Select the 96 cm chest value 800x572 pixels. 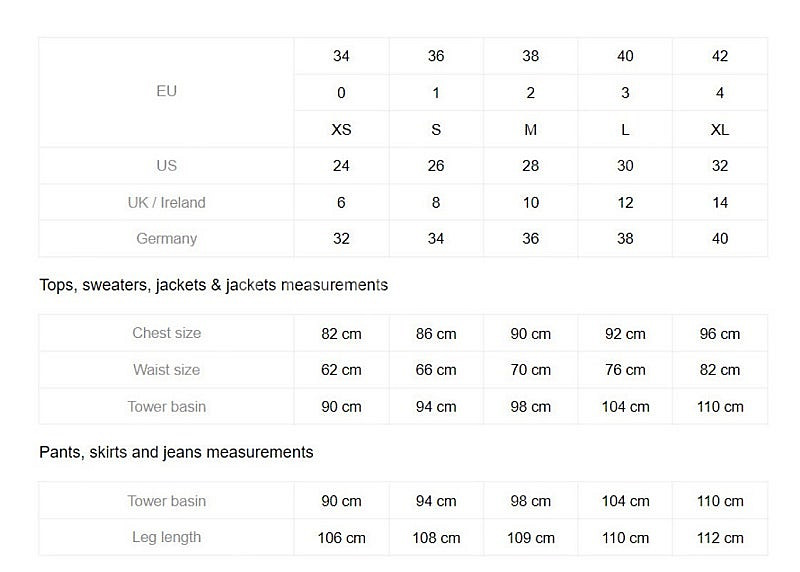click(719, 334)
